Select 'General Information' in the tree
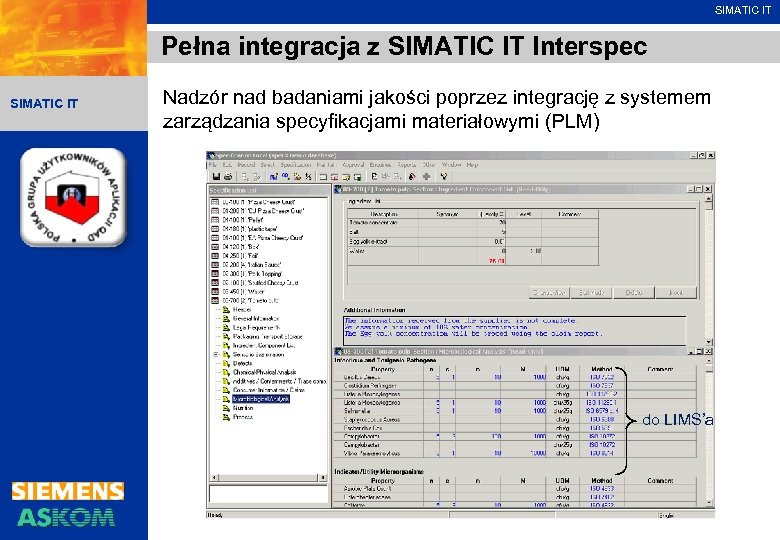This screenshot has width=780, height=540. 256,319
